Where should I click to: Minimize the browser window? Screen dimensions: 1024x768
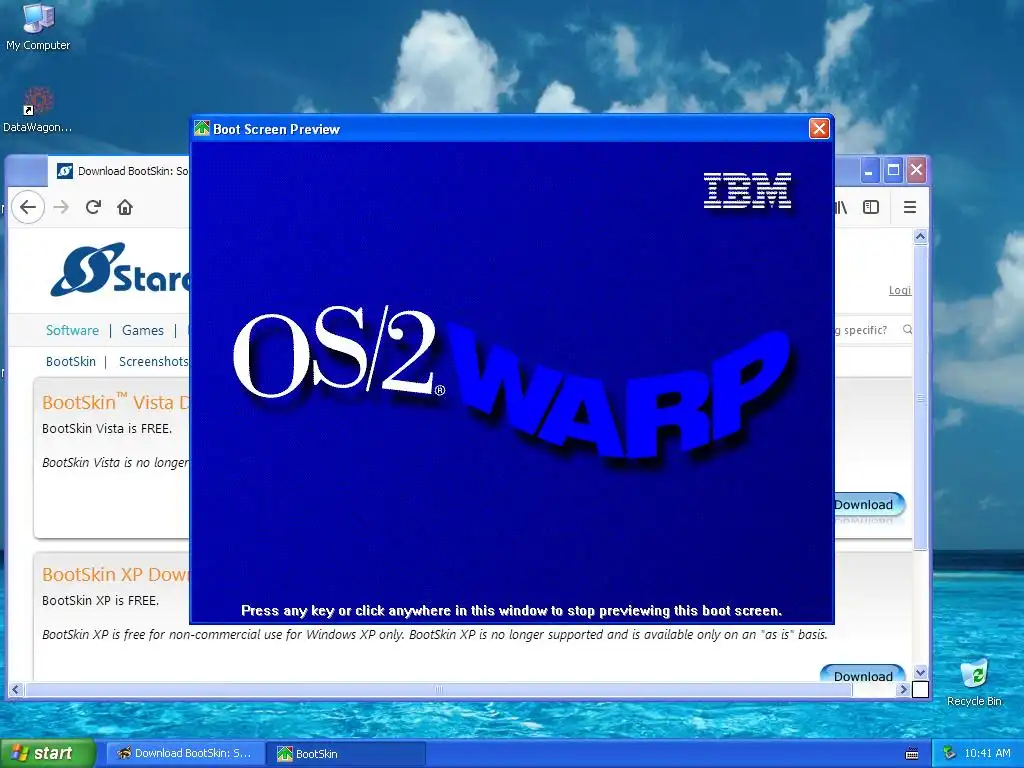(869, 171)
